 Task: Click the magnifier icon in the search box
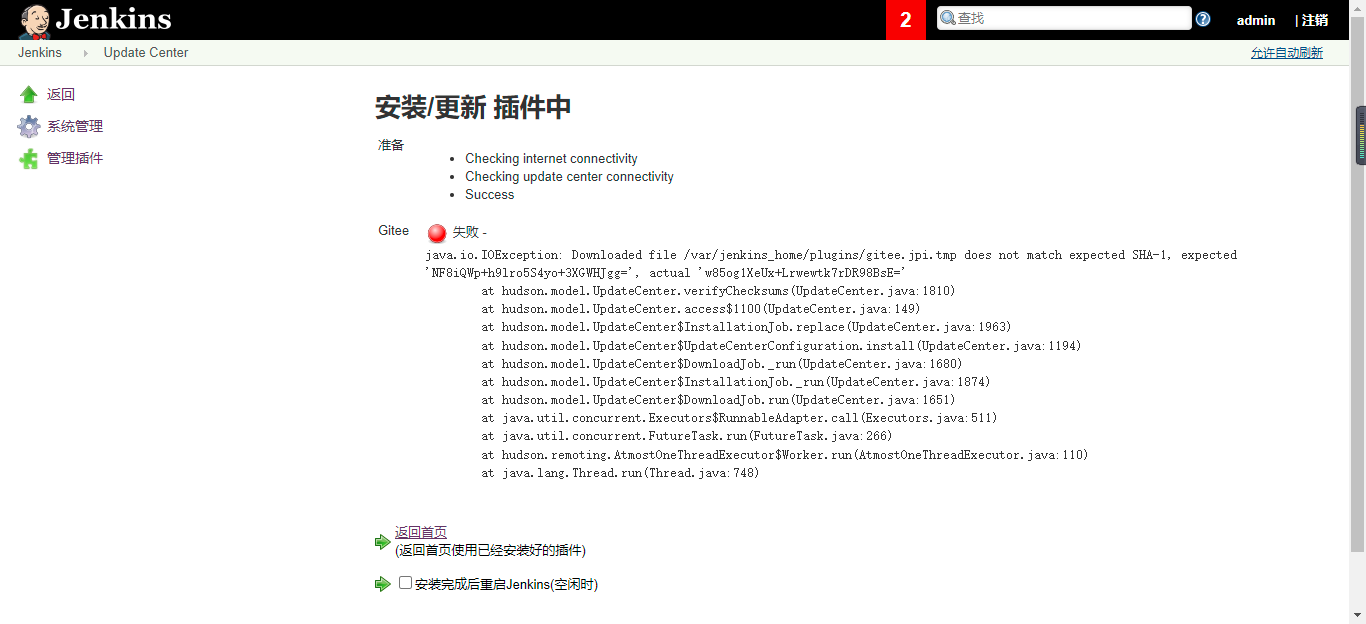945,17
